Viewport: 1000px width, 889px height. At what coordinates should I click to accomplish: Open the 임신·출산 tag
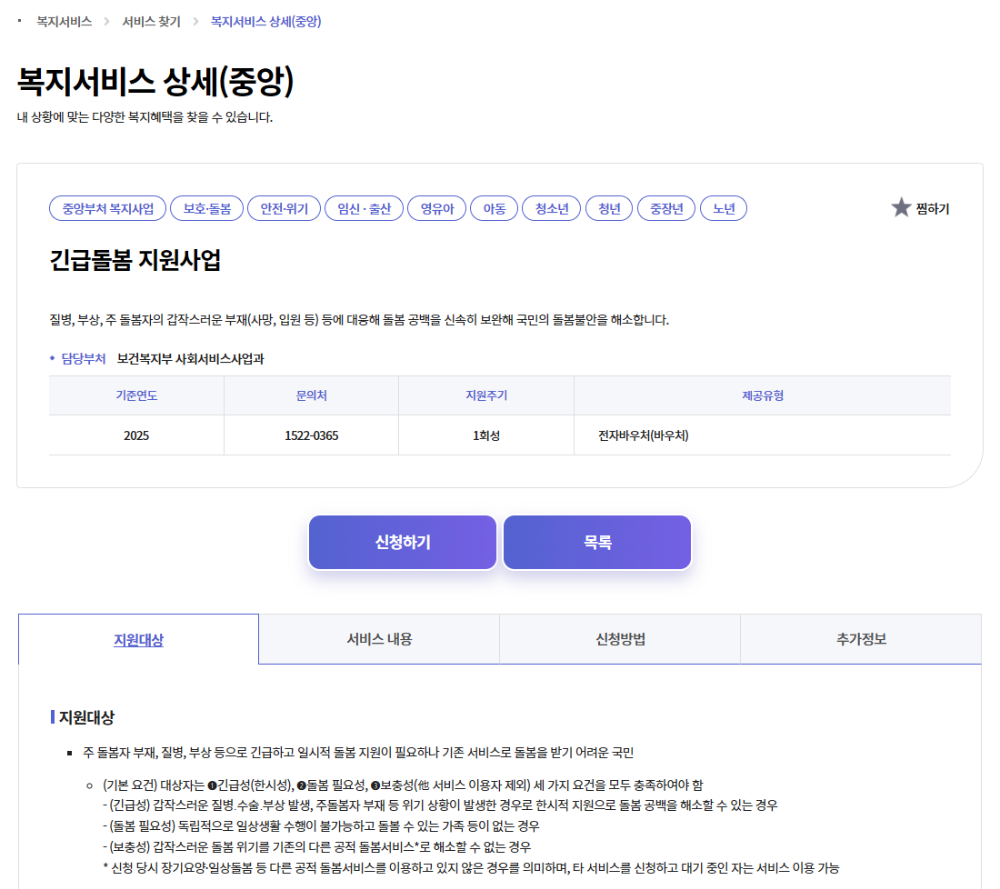pyautogui.click(x=363, y=208)
